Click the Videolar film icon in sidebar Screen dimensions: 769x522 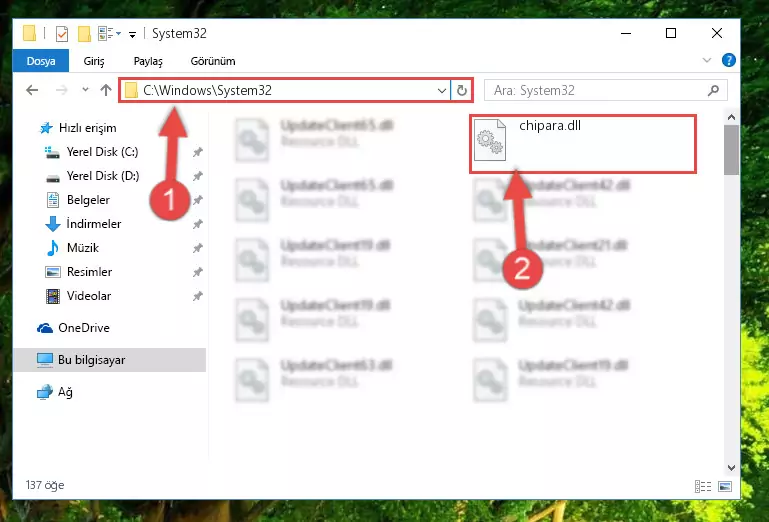point(52,296)
